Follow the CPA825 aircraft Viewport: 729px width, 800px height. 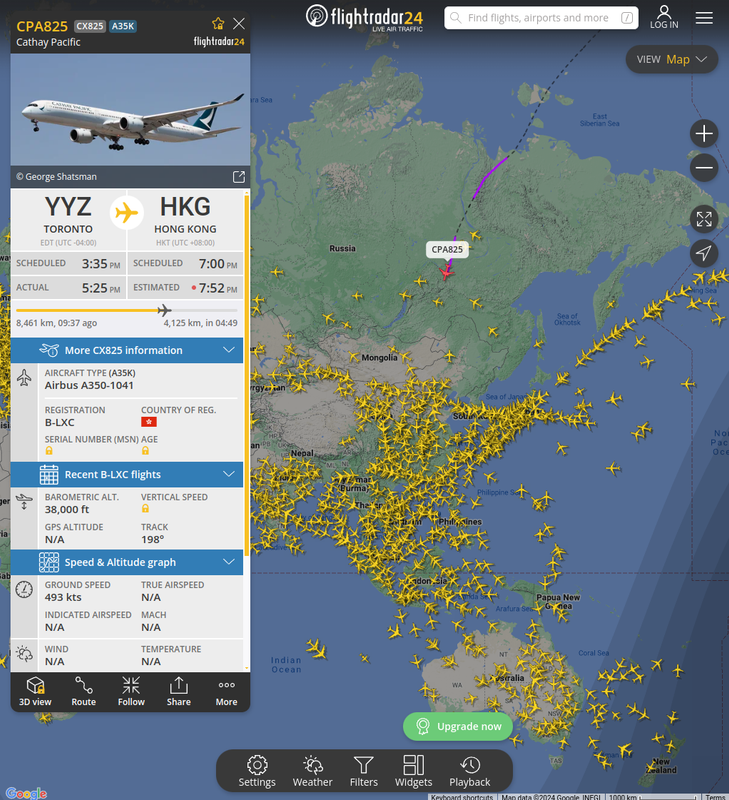click(131, 691)
